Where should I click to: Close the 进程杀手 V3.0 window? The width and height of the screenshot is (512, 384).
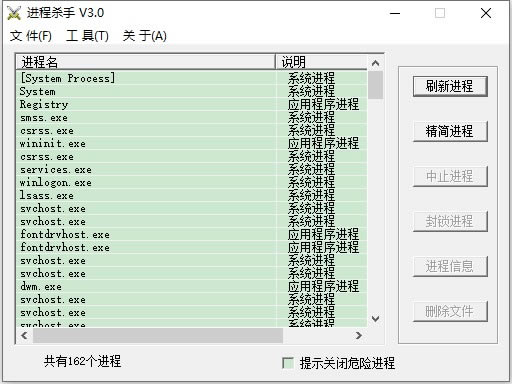coord(486,13)
